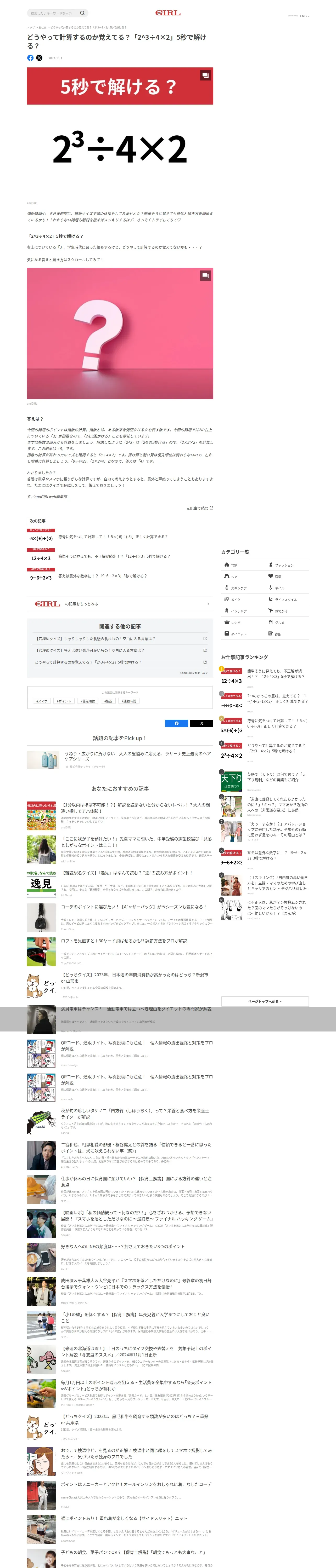
Task: Share article via X icon under title
Action: [39, 58]
